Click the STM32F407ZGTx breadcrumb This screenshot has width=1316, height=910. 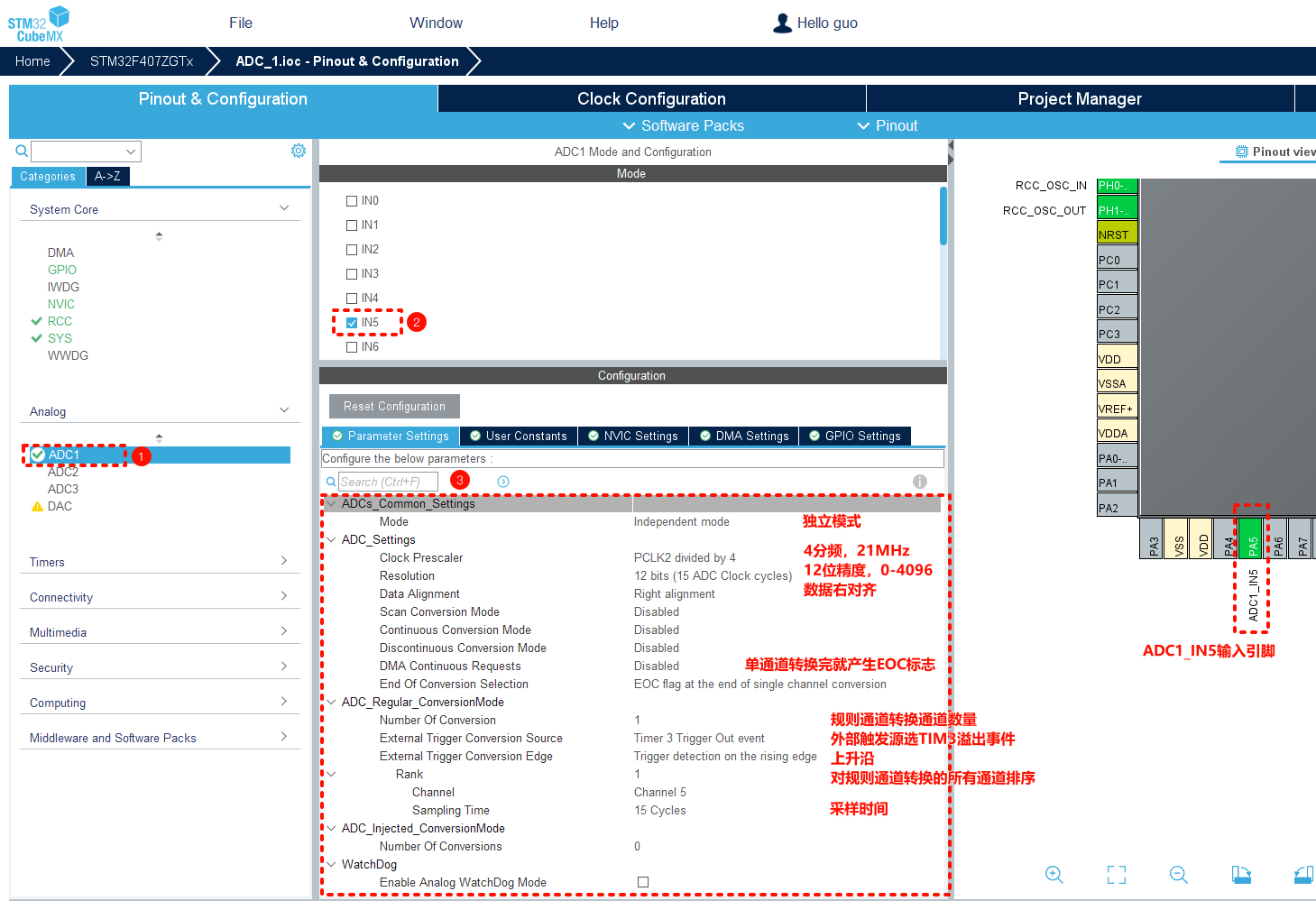coord(142,61)
